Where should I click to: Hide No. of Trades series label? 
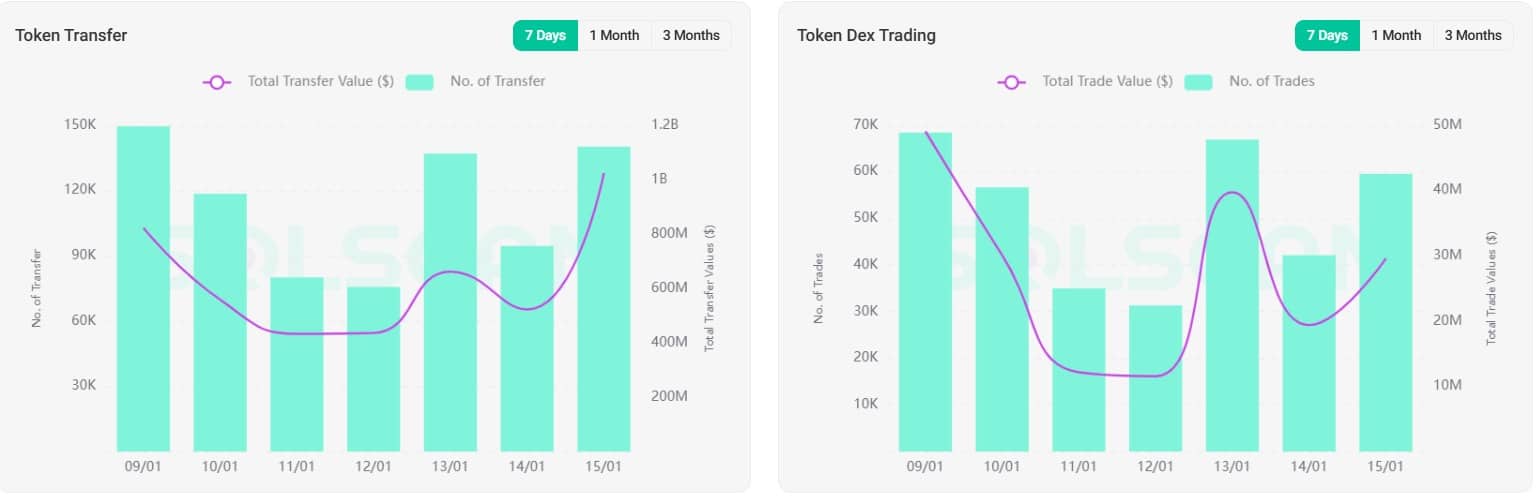(1271, 82)
